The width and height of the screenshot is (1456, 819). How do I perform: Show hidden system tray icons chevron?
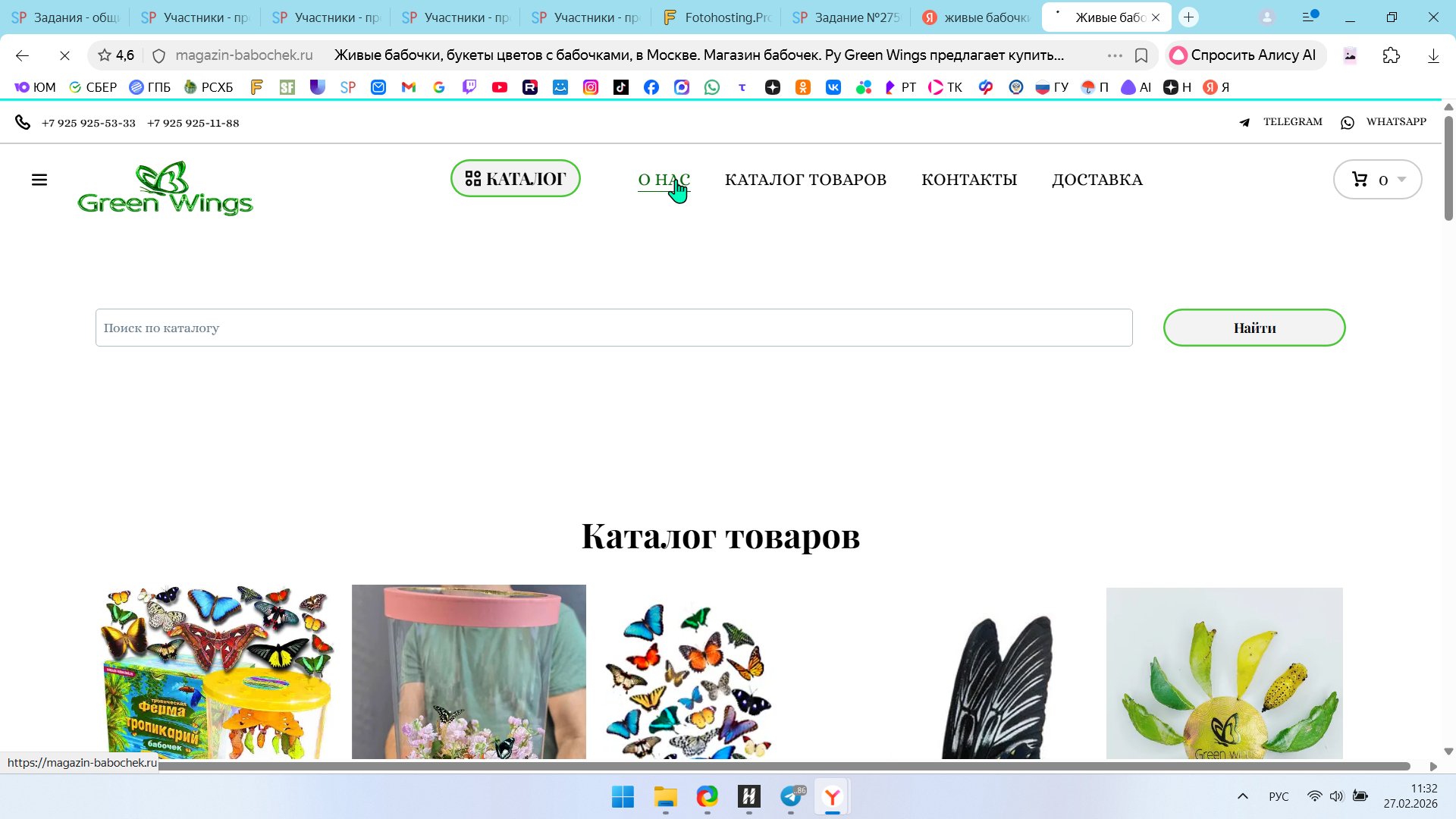click(x=1243, y=796)
